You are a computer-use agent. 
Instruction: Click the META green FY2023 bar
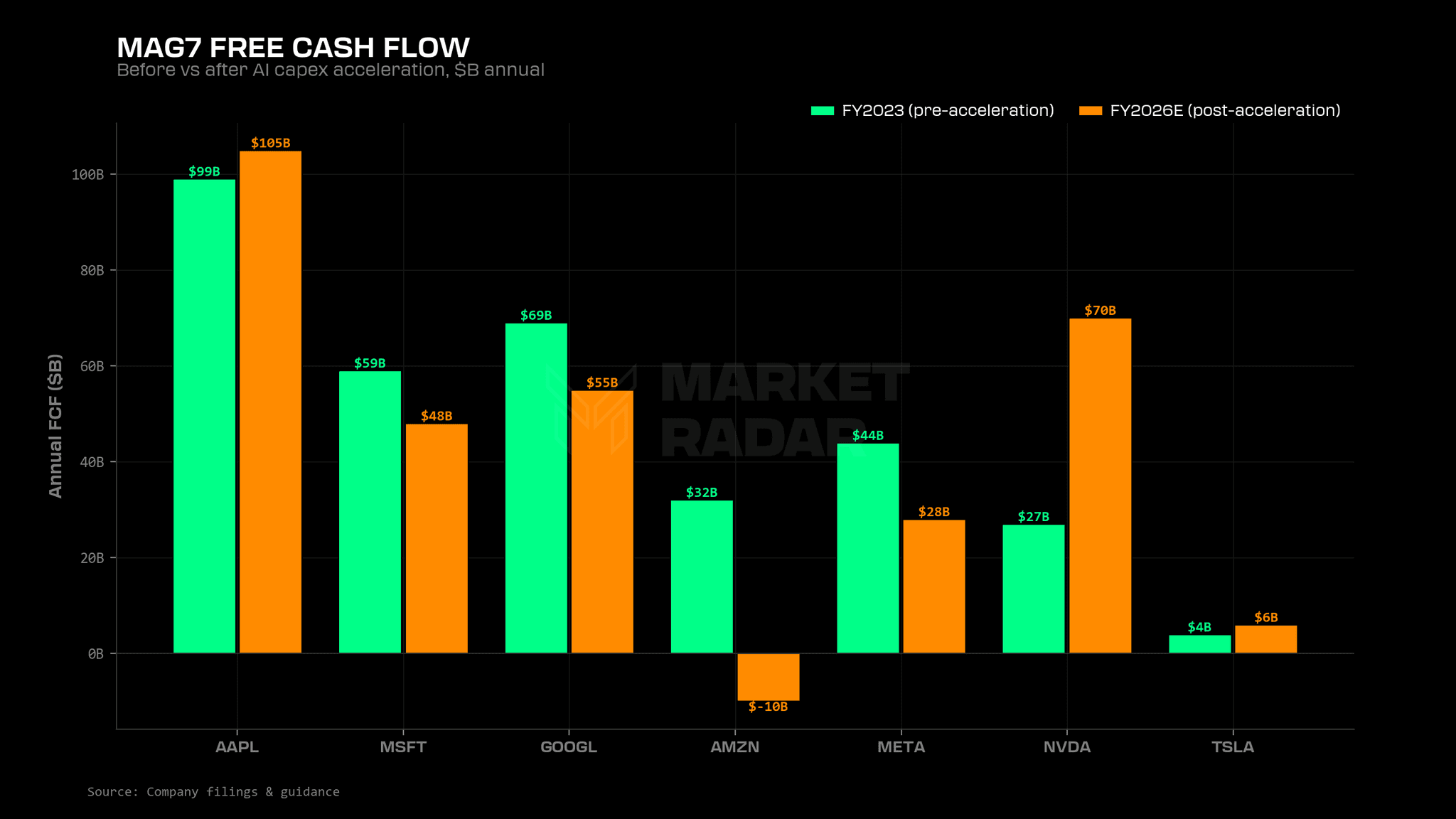point(868,548)
